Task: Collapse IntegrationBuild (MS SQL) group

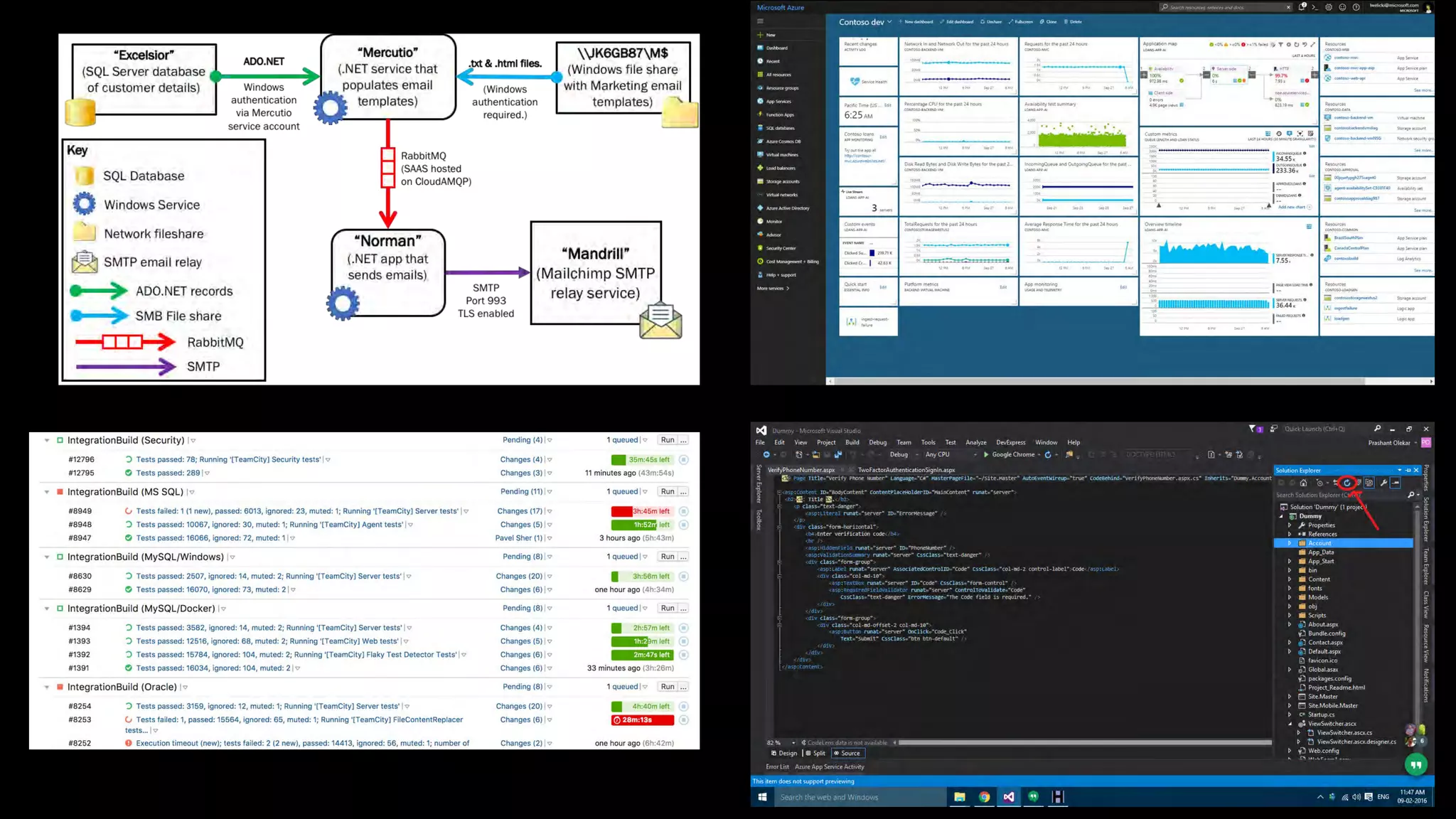Action: click(47, 492)
